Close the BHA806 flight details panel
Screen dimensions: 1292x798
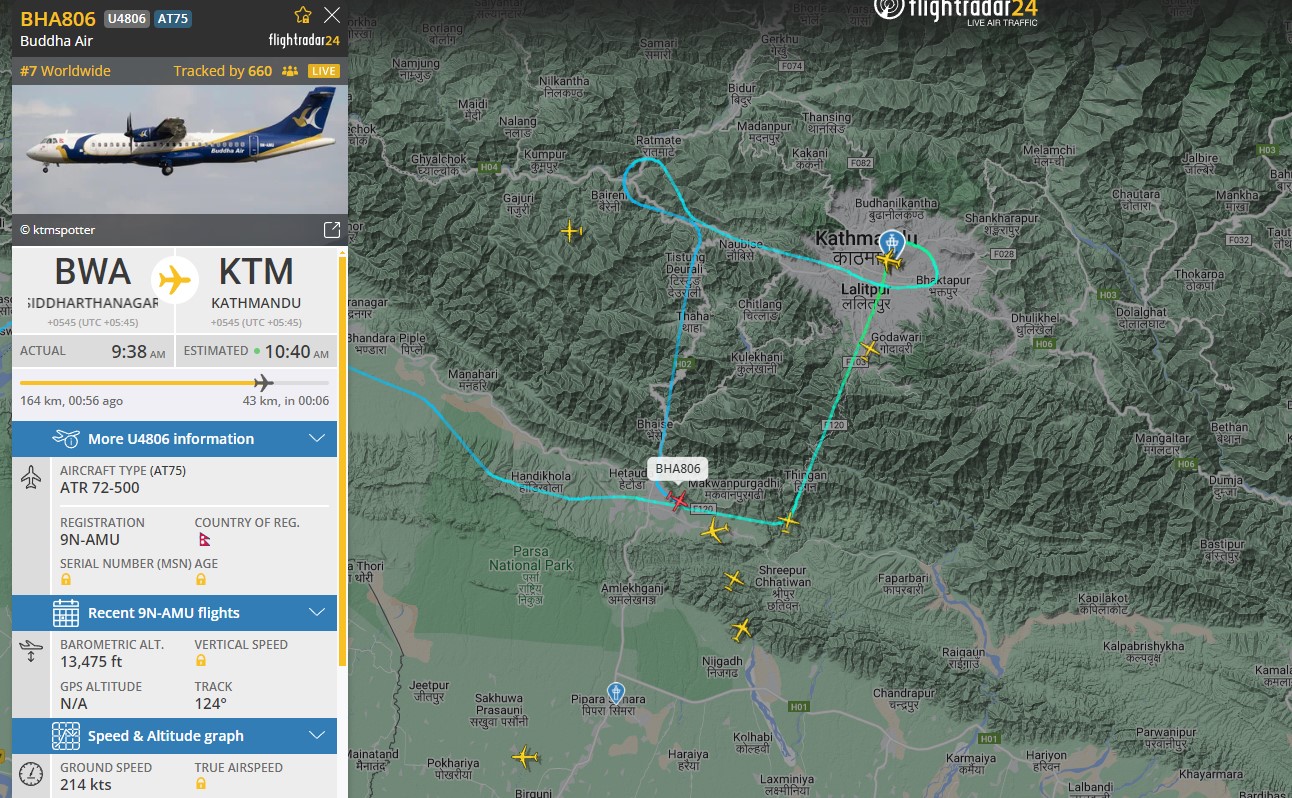click(332, 15)
